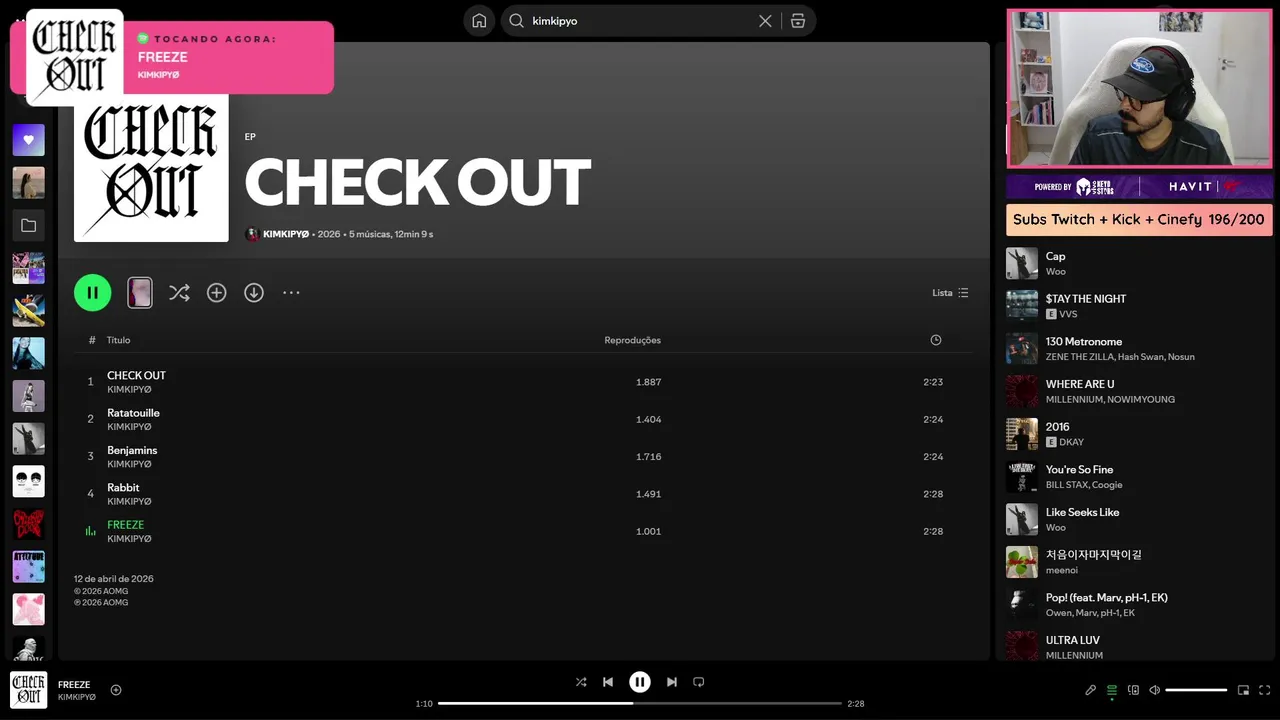
Task: Click the duration clock column header
Action: click(936, 340)
